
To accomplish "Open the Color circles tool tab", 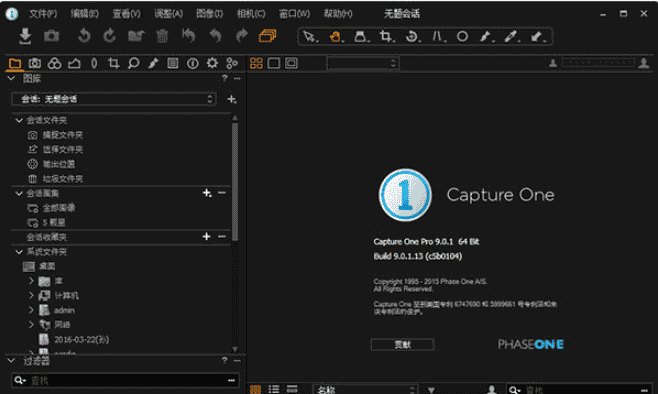I will tap(54, 63).
